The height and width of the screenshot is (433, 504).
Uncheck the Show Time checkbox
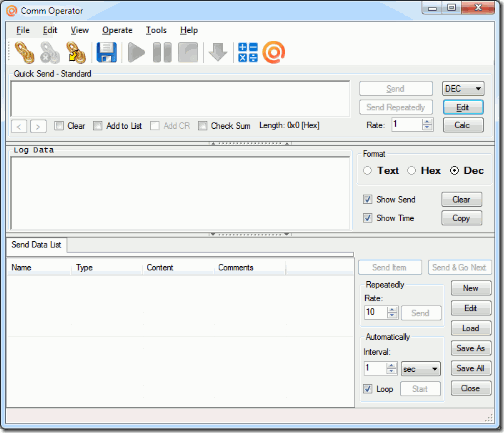[367, 218]
